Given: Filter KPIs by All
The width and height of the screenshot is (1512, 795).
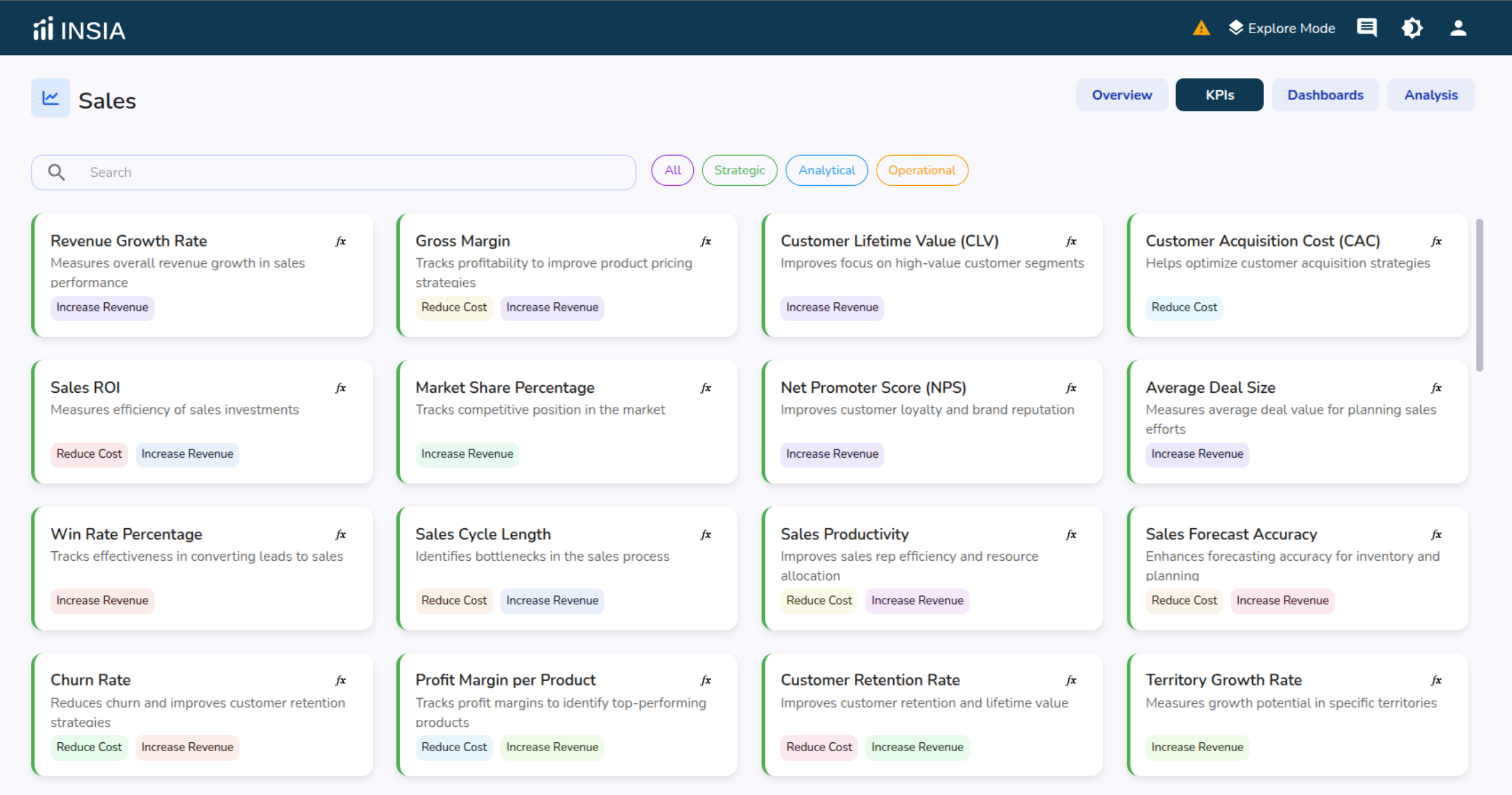Looking at the screenshot, I should 673,170.
